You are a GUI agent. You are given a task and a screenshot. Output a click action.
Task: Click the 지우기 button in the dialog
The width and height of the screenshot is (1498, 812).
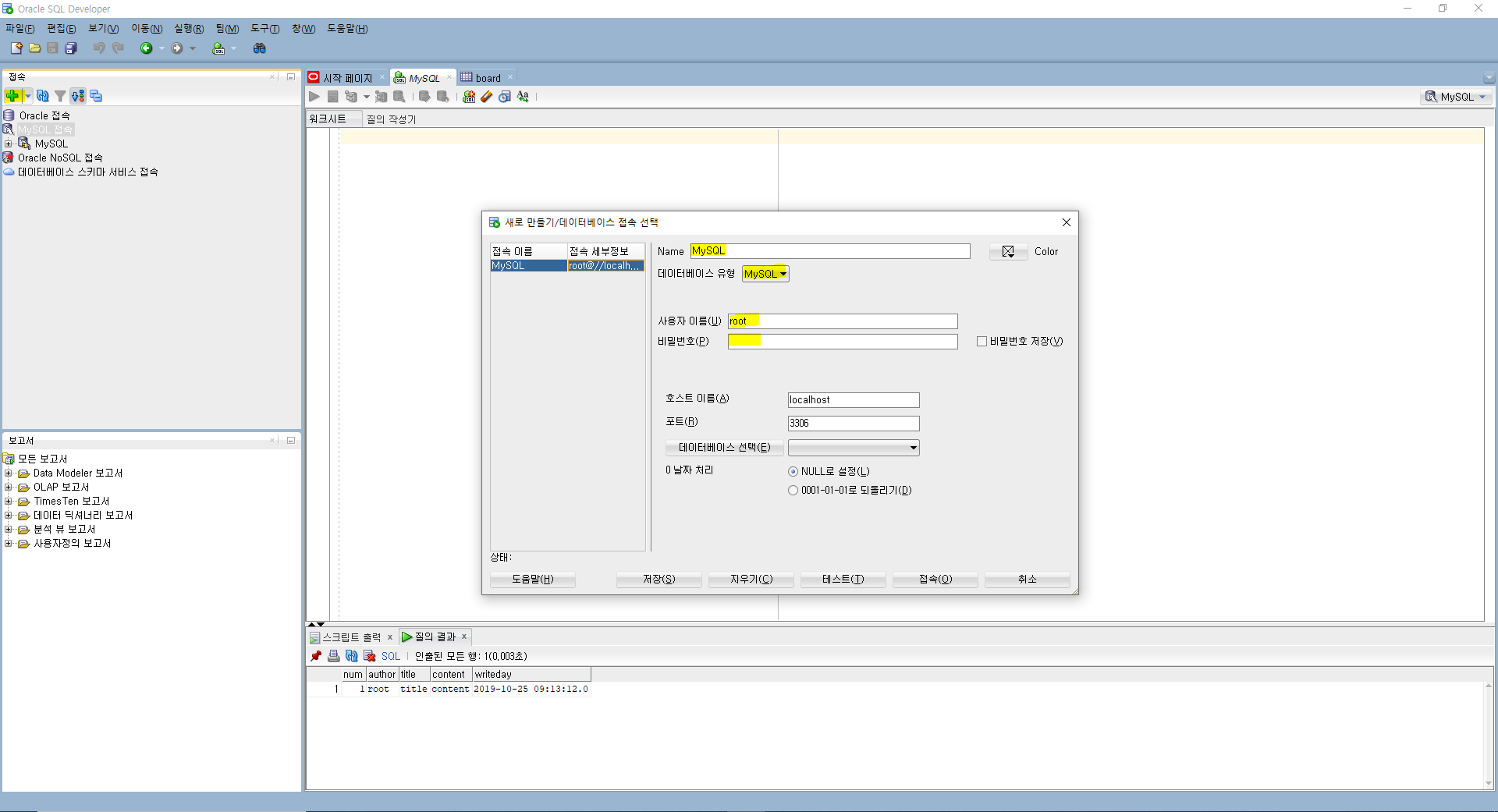(x=751, y=580)
